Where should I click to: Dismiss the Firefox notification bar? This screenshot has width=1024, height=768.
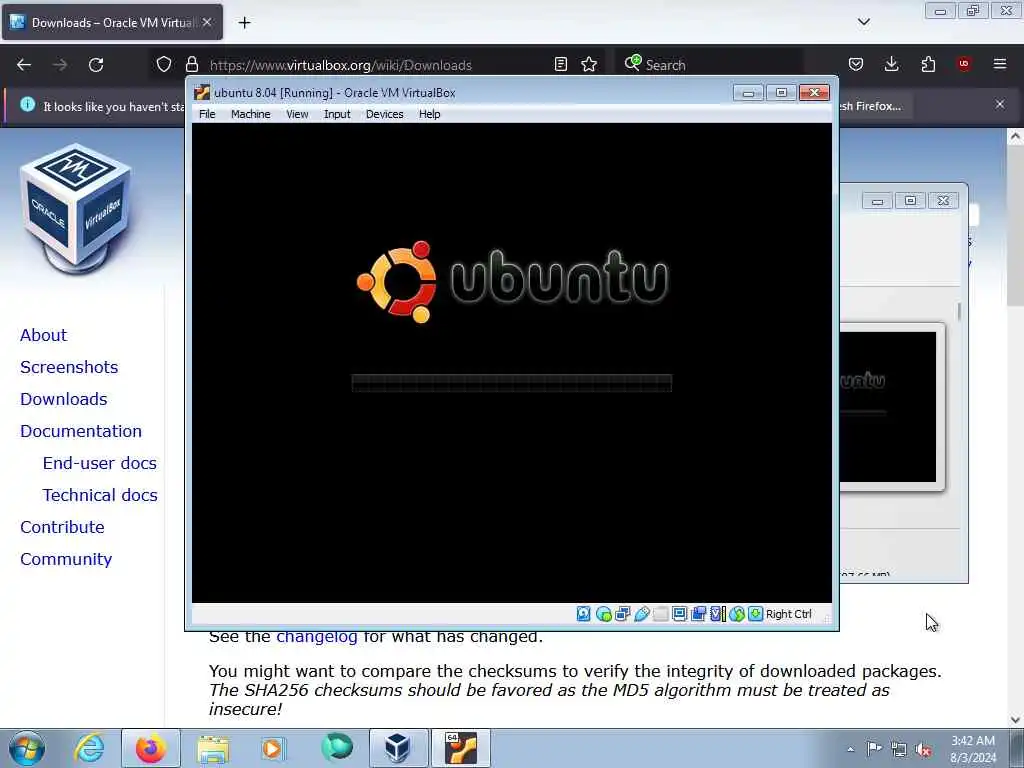pos(1000,104)
